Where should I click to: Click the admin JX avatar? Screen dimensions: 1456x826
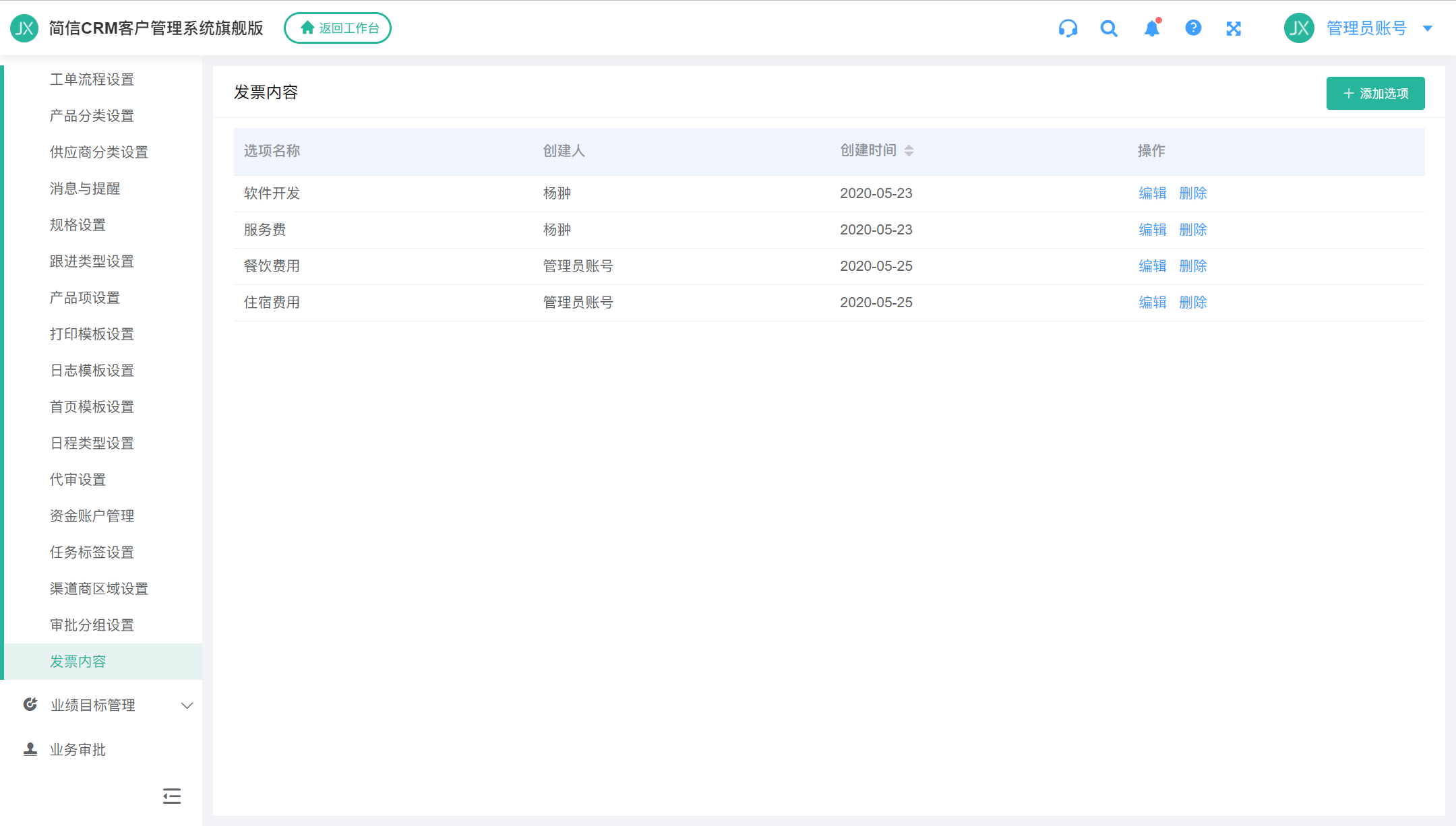[1299, 28]
